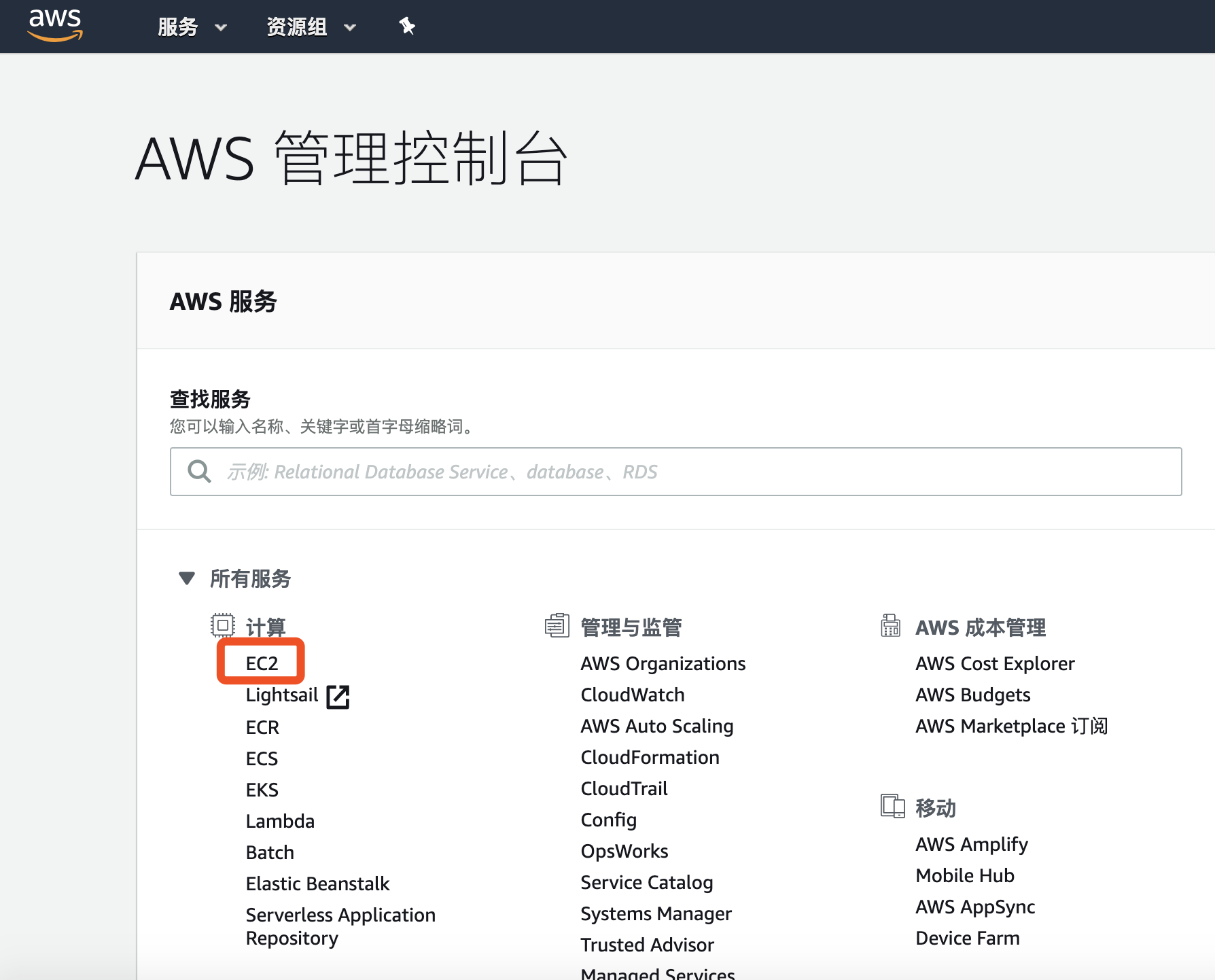This screenshot has width=1215, height=980.
Task: Open Trusted Advisor
Action: [x=647, y=945]
